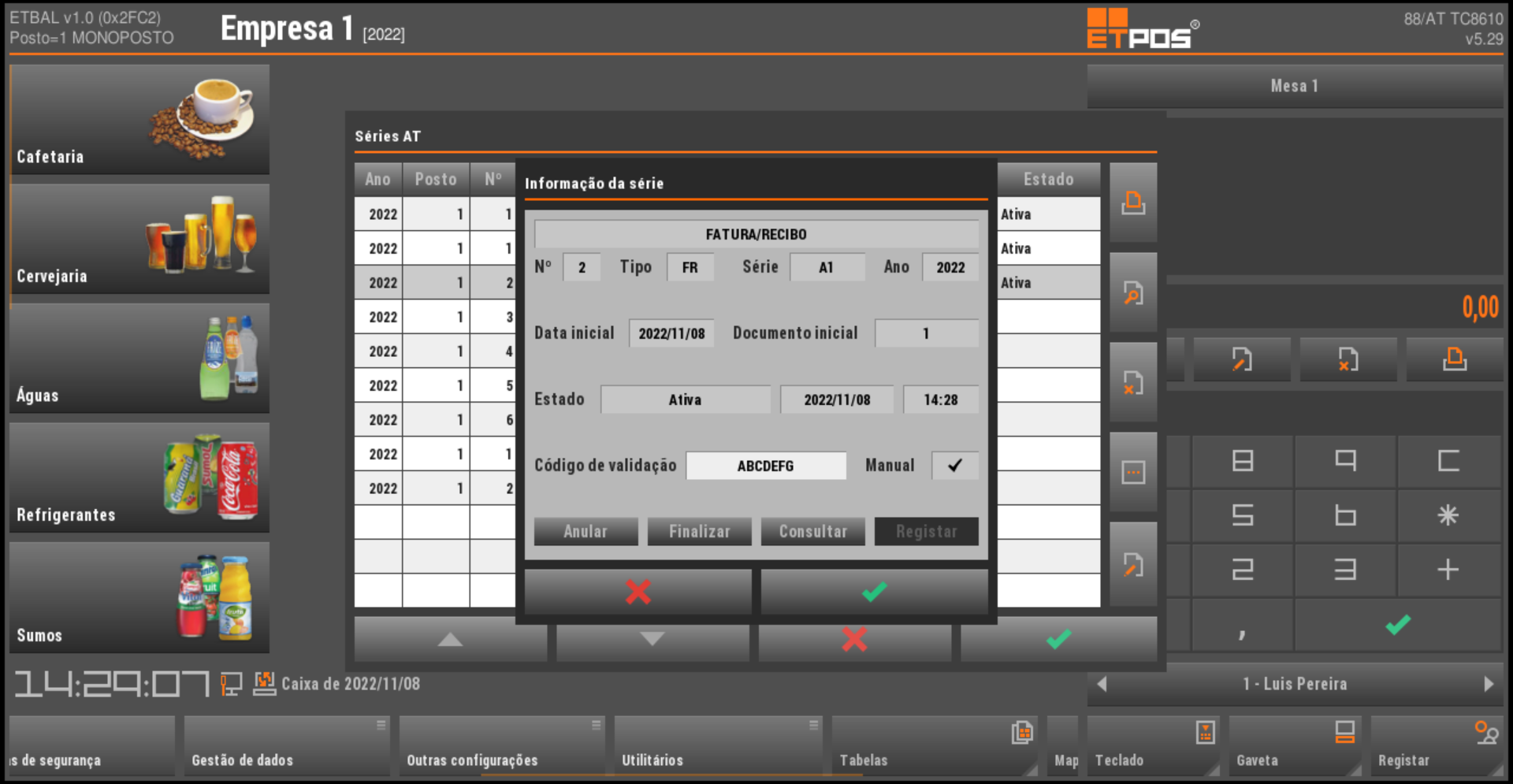
Task: Click the bottom-right Registar user button
Action: coord(1437,746)
